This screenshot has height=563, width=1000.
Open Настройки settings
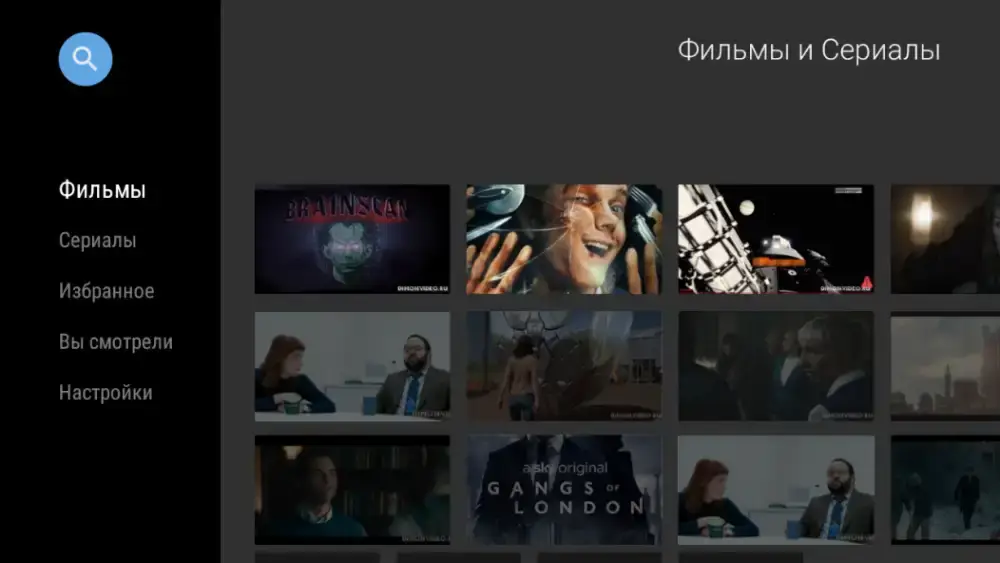coord(105,393)
